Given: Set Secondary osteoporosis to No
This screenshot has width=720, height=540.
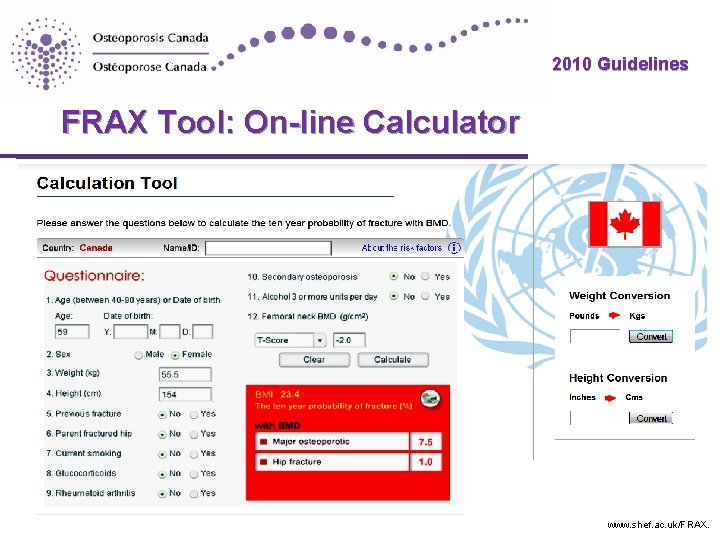Looking at the screenshot, I should pyautogui.click(x=394, y=276).
